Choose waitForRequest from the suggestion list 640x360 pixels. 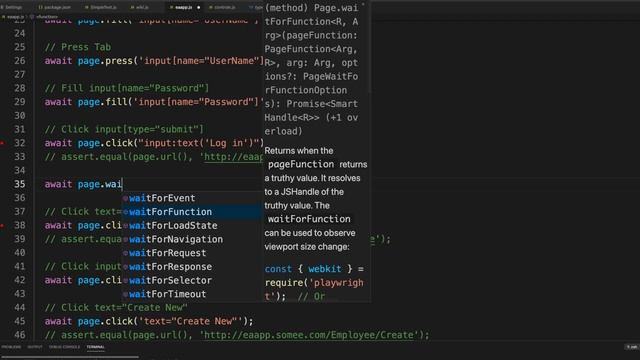[x=192, y=253]
